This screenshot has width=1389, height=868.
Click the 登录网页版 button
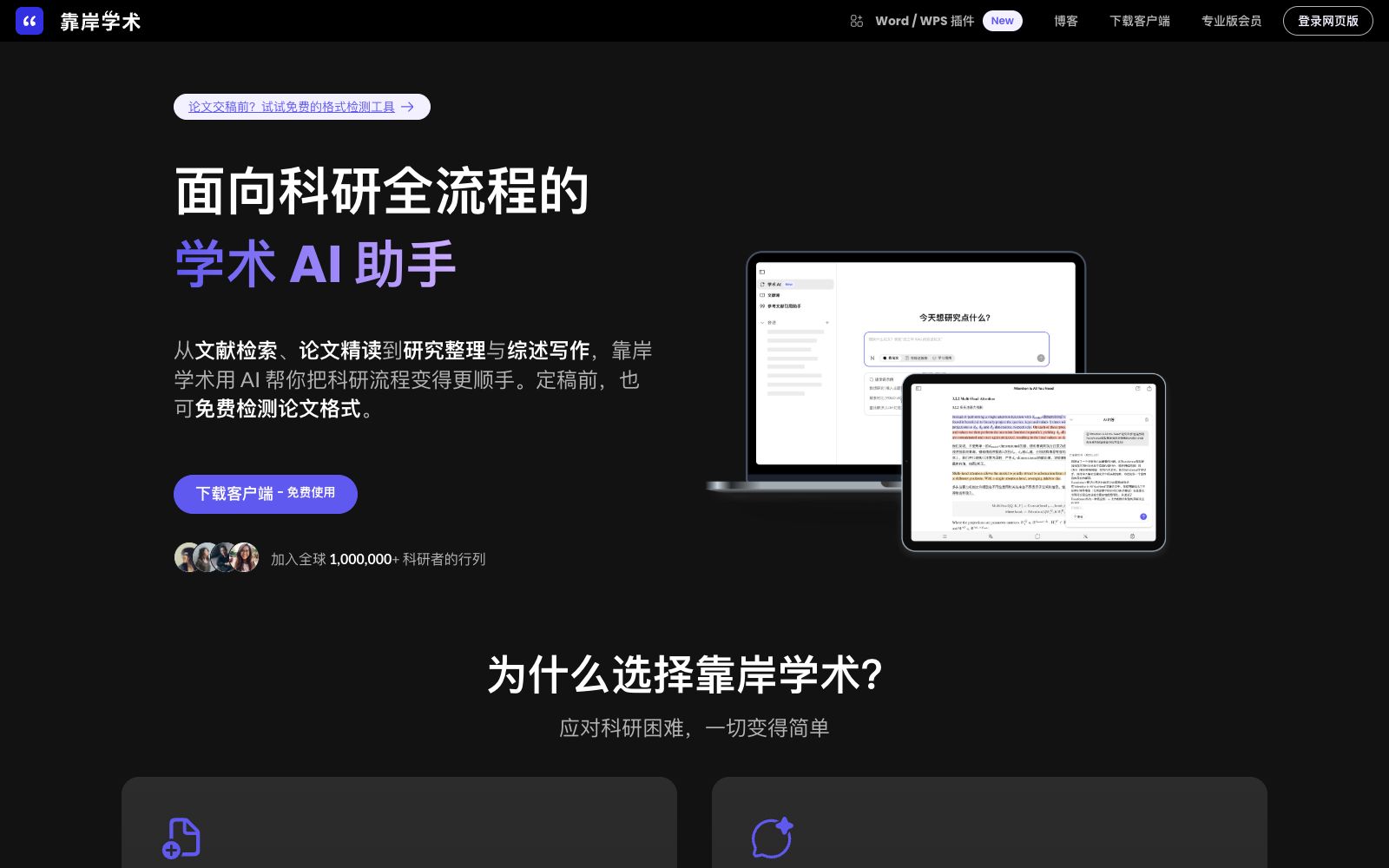click(1328, 21)
